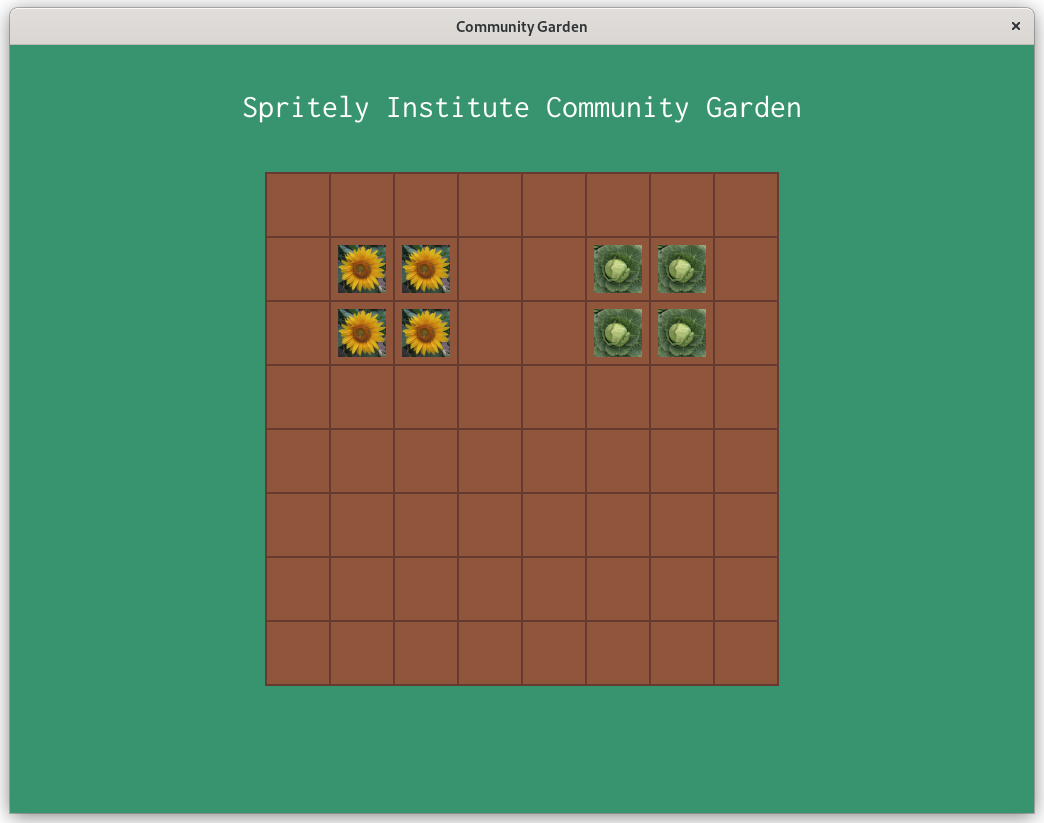The width and height of the screenshot is (1044, 823).
Task: Click the bottom-left sunflower tile
Action: [362, 333]
